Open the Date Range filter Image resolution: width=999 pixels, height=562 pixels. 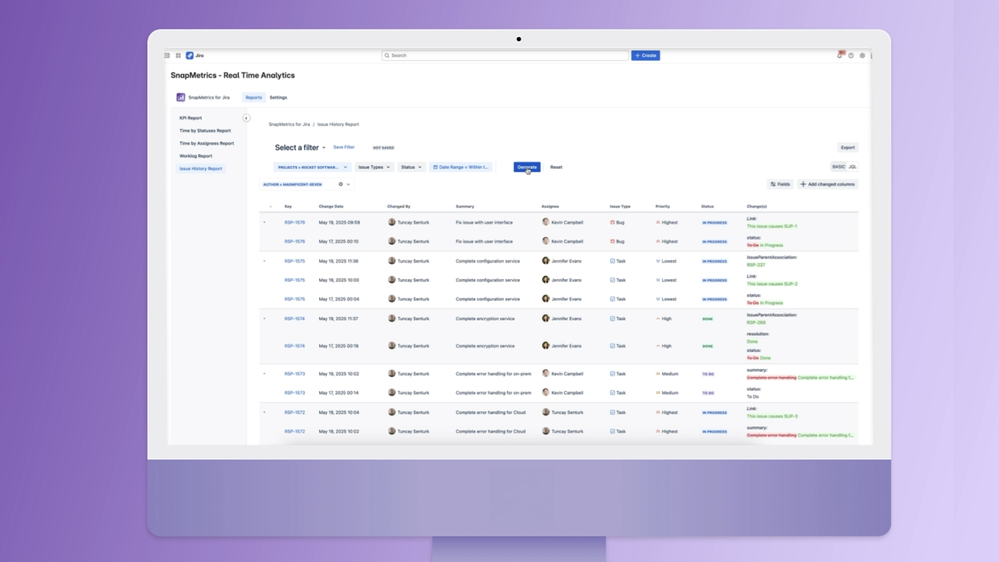click(461, 167)
